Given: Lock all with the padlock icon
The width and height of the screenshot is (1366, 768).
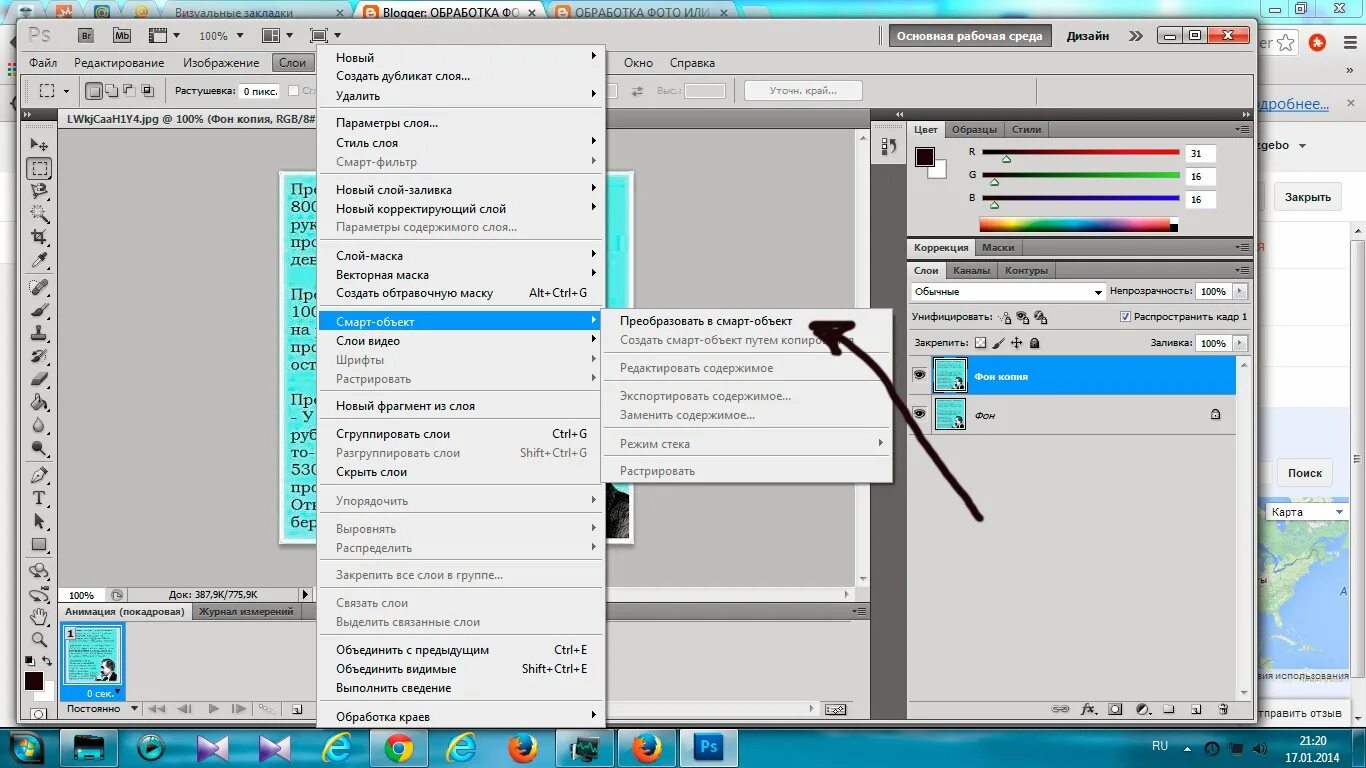Looking at the screenshot, I should (1034, 343).
